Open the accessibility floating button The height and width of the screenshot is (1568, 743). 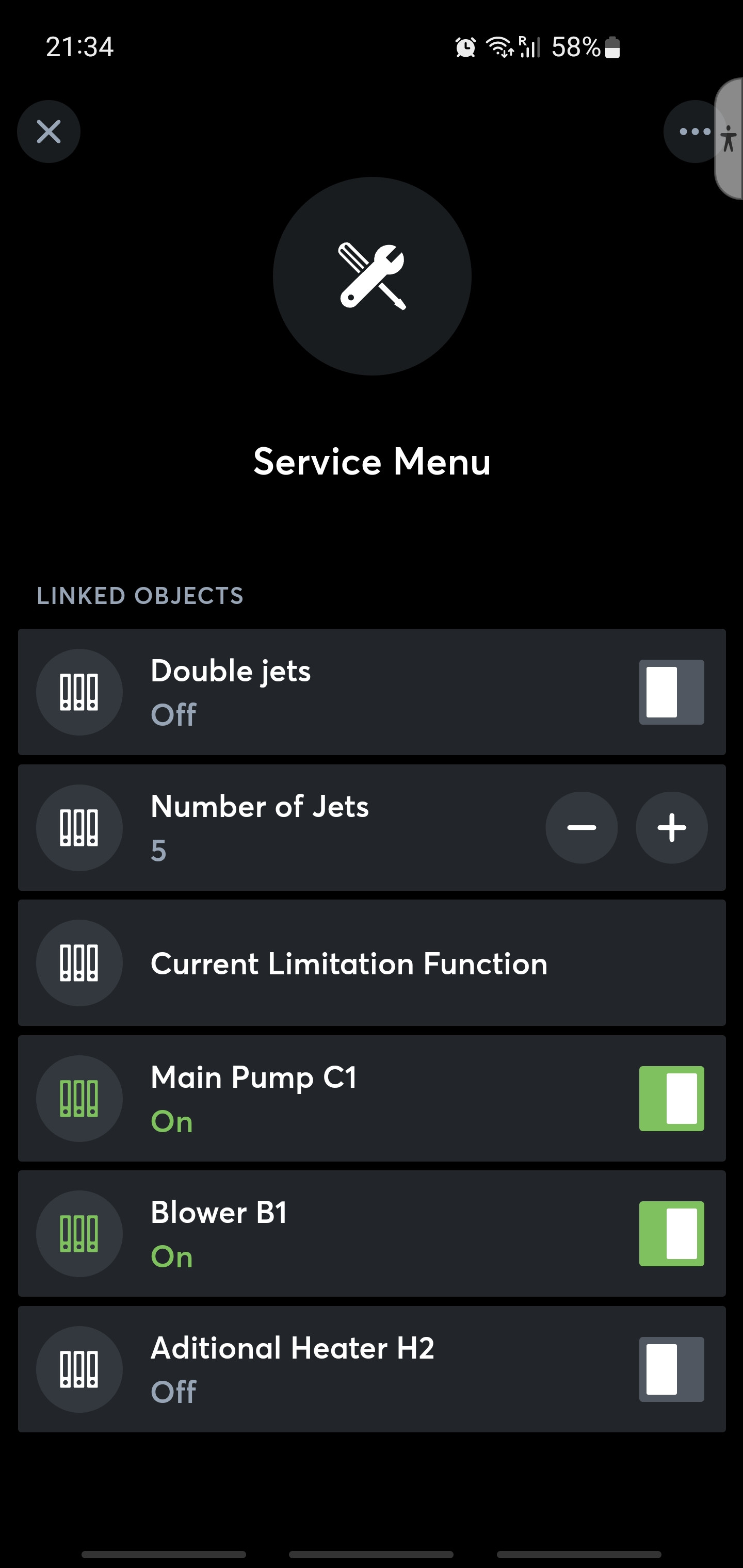click(x=730, y=139)
